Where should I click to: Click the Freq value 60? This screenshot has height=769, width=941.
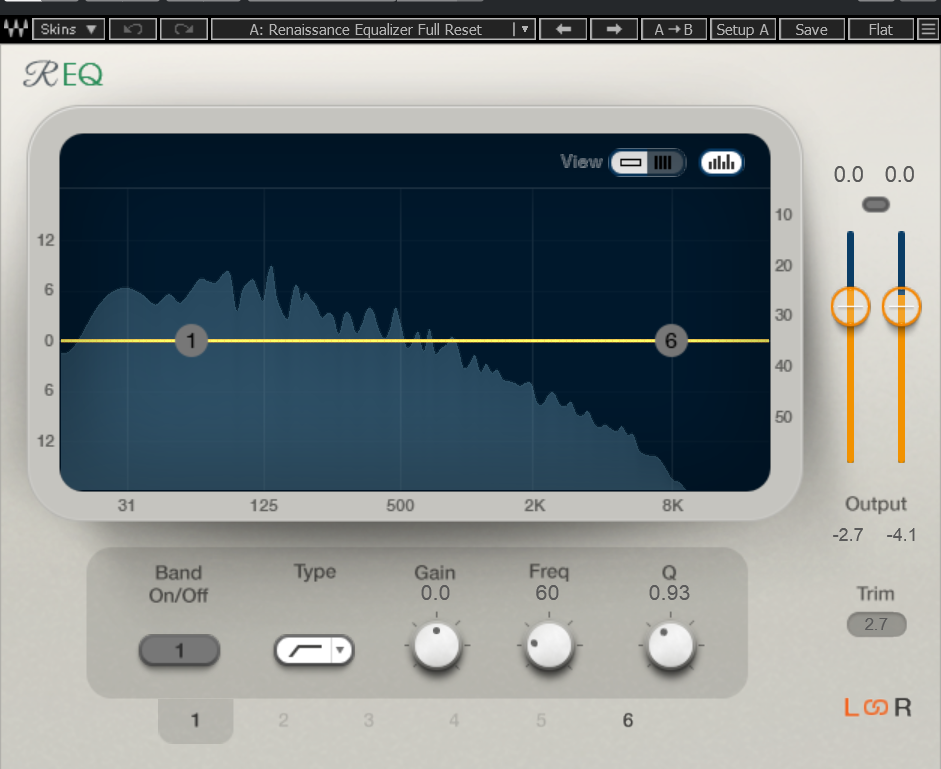coord(547,593)
